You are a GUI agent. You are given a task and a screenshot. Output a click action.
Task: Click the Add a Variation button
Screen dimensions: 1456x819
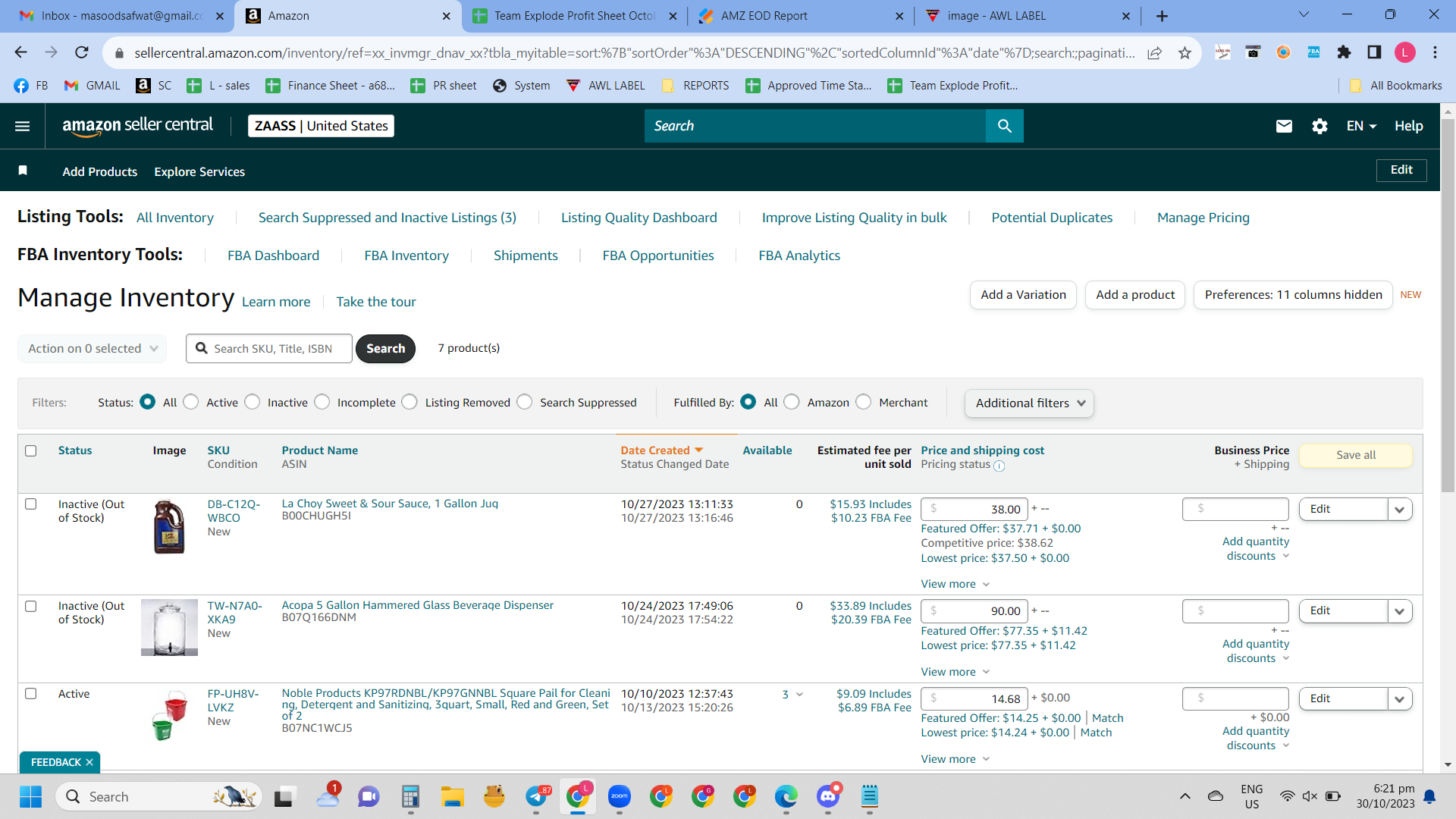pyautogui.click(x=1023, y=295)
